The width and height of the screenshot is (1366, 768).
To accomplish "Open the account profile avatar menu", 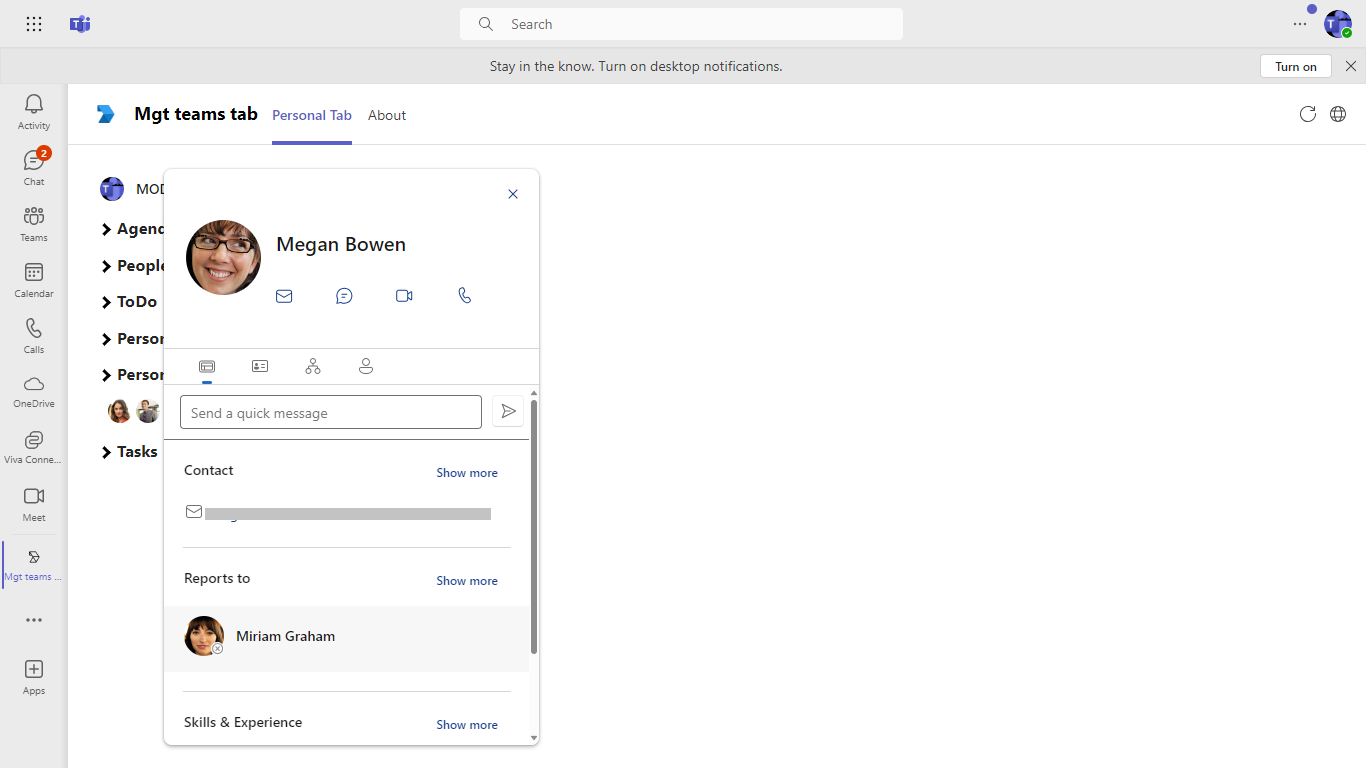I will pos(1338,24).
